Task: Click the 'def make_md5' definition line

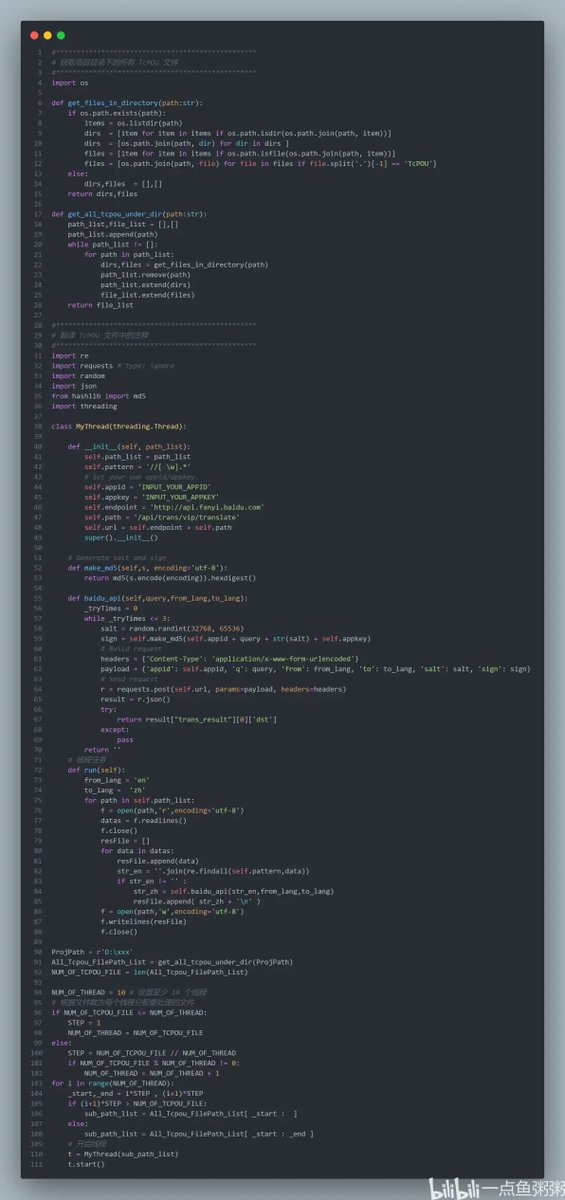Action: click(148, 568)
